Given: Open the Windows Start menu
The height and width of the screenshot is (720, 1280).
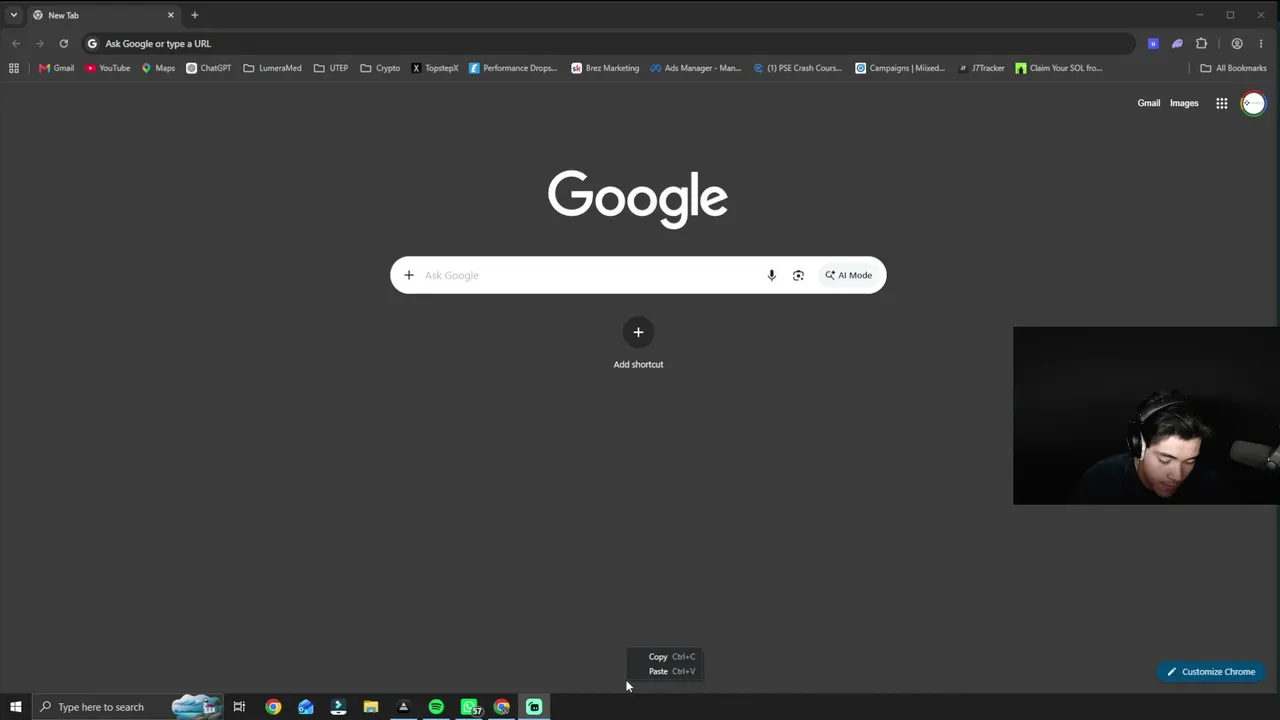Looking at the screenshot, I should (x=15, y=707).
